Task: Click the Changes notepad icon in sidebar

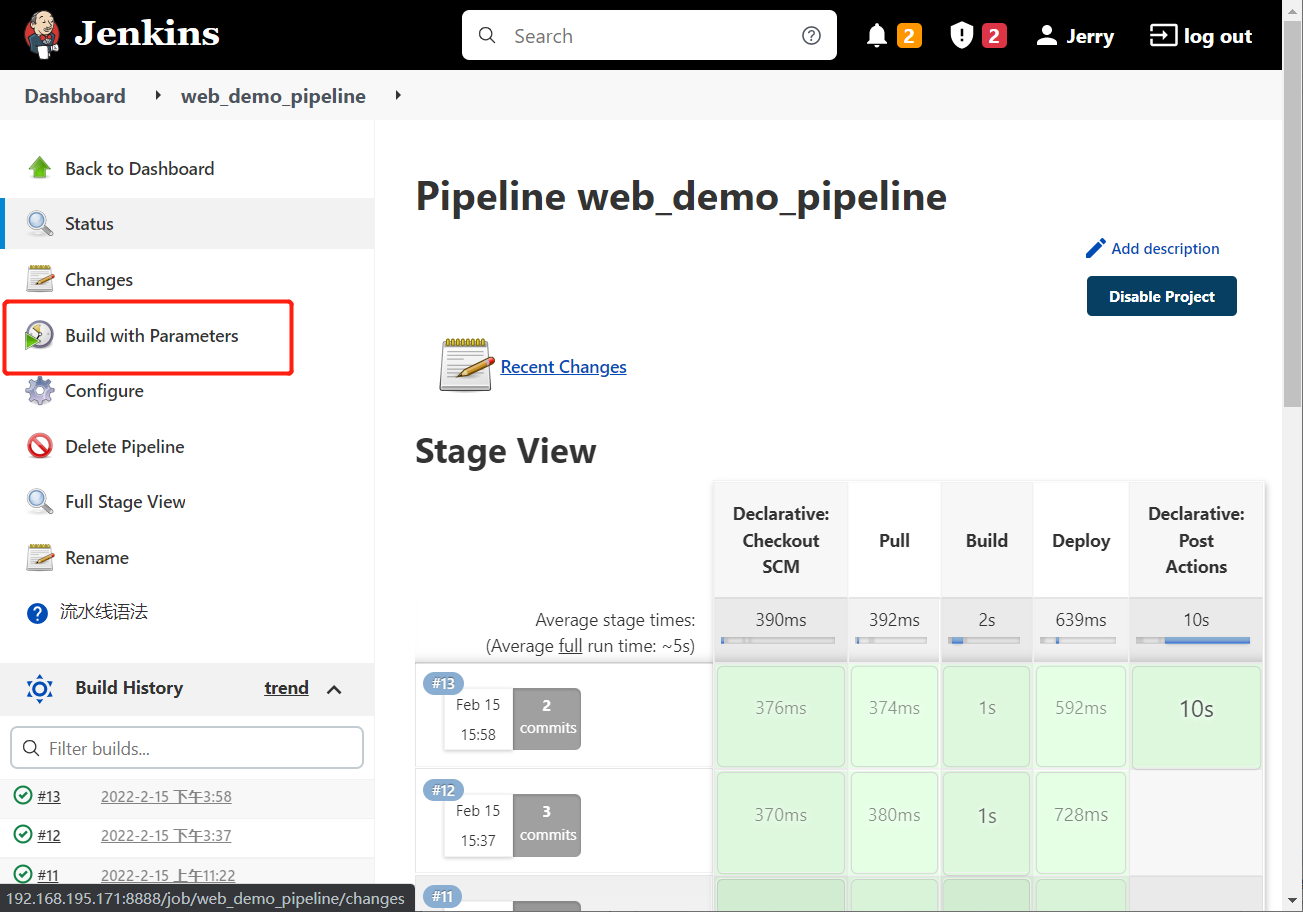Action: [39, 279]
